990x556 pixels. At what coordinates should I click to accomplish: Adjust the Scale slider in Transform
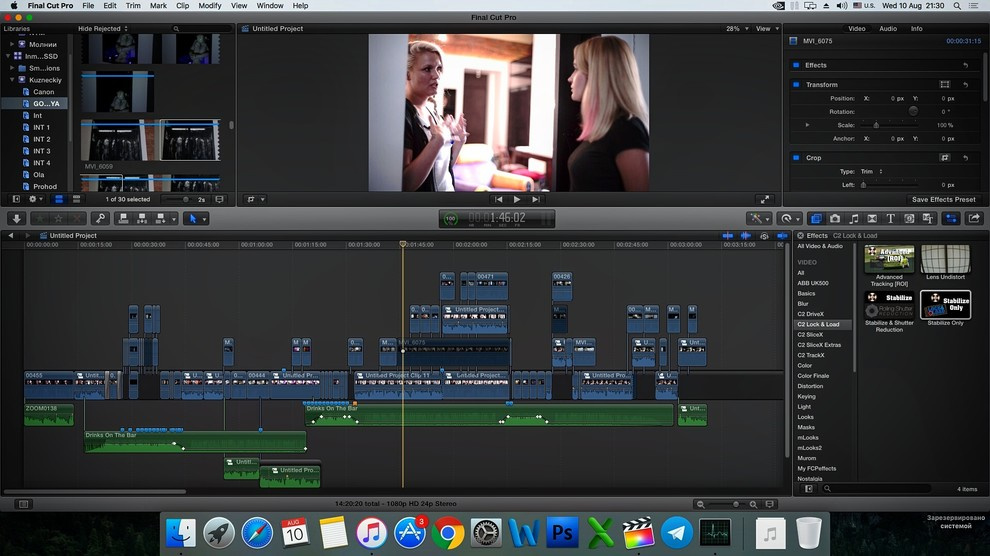click(x=876, y=125)
